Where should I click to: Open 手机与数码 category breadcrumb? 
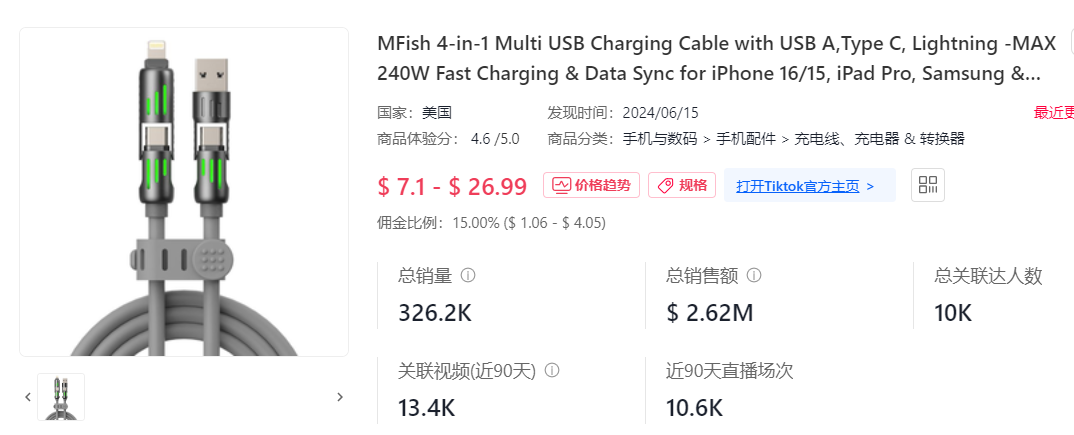[x=659, y=139]
